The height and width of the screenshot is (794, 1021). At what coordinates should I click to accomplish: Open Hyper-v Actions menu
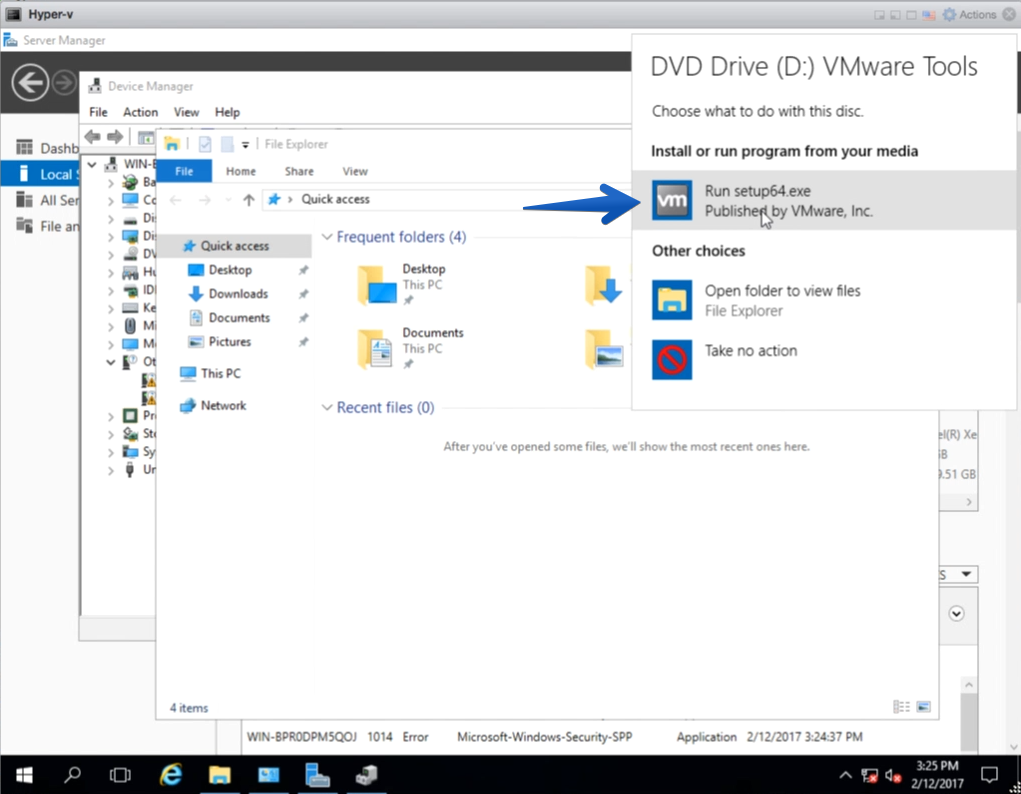coord(970,14)
